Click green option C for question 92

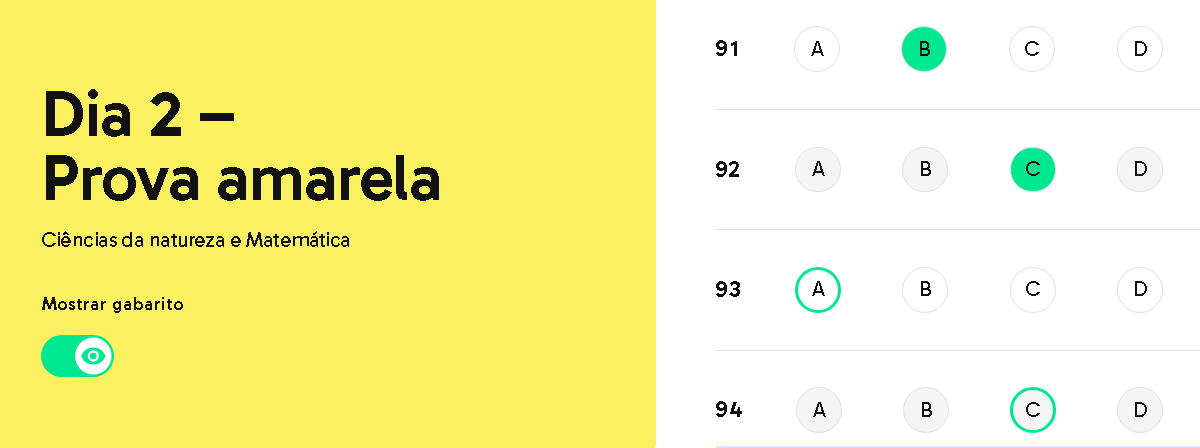(x=1033, y=169)
